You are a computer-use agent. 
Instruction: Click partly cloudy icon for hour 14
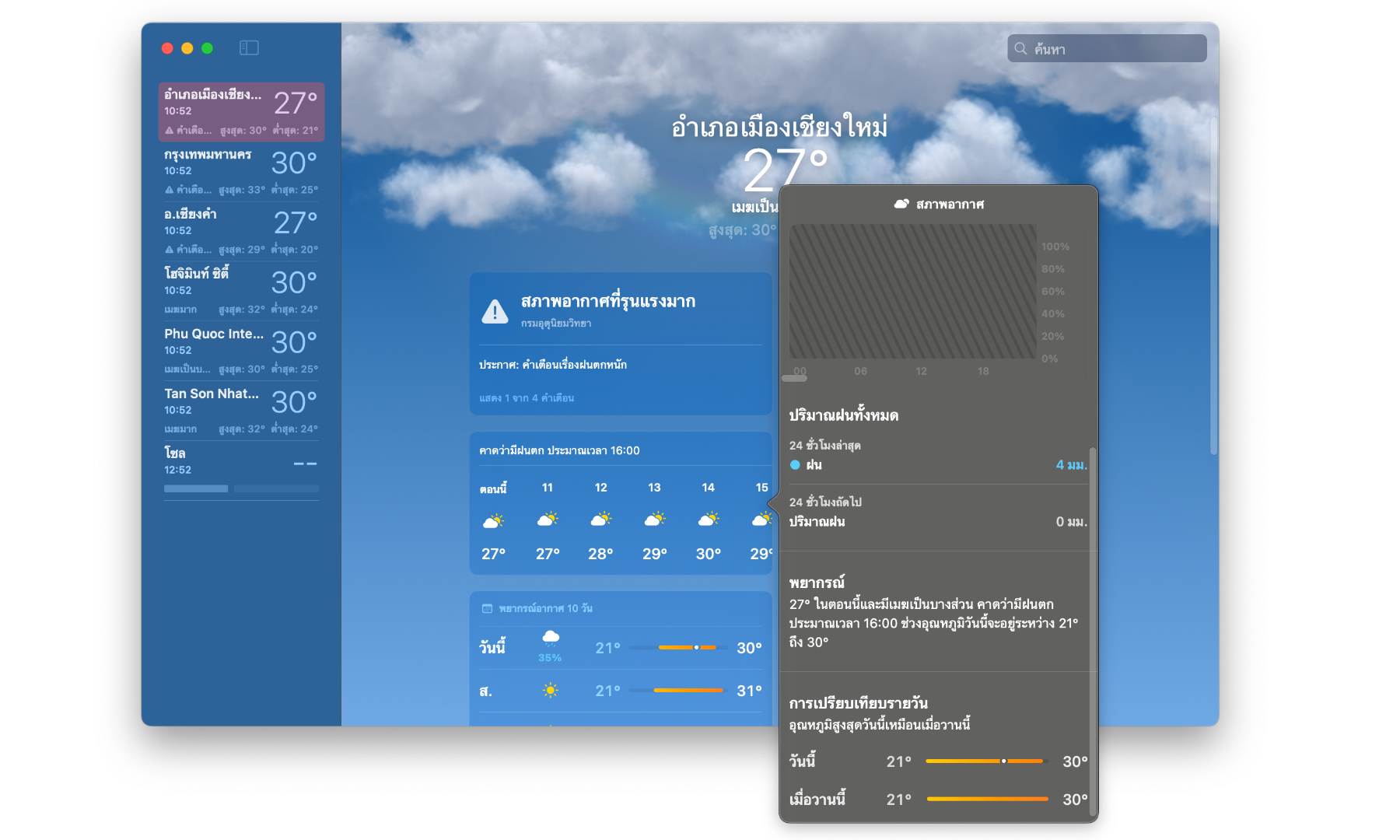[x=708, y=520]
